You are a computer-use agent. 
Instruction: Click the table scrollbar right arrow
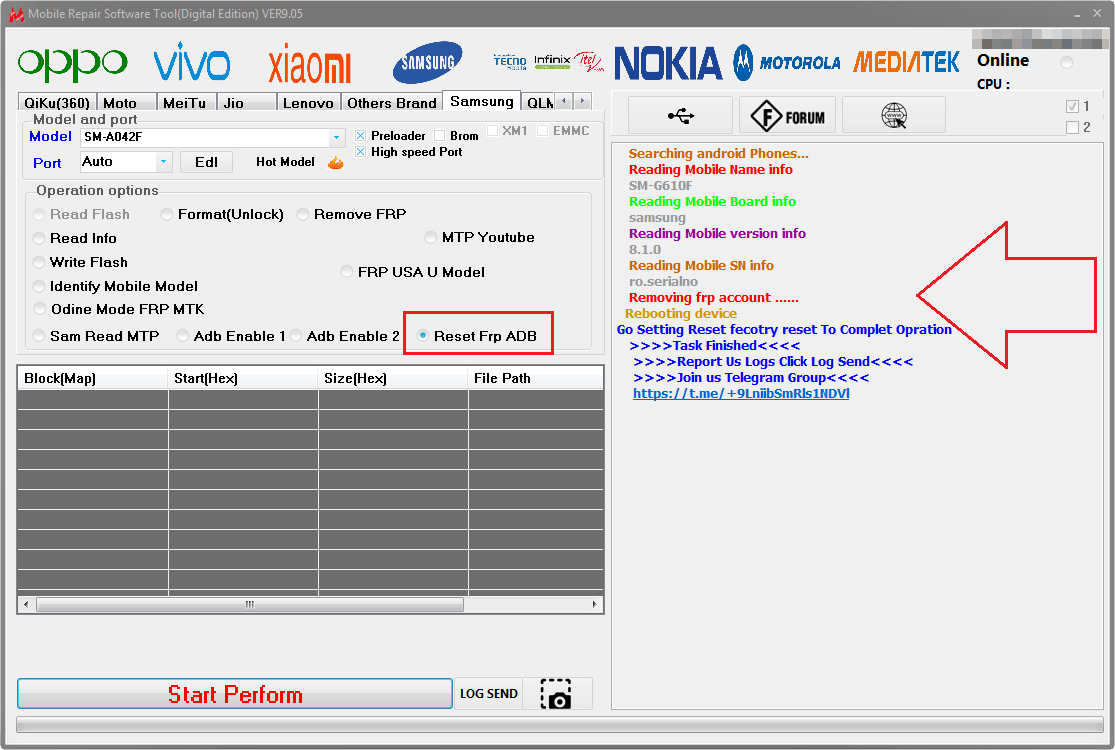tap(594, 604)
